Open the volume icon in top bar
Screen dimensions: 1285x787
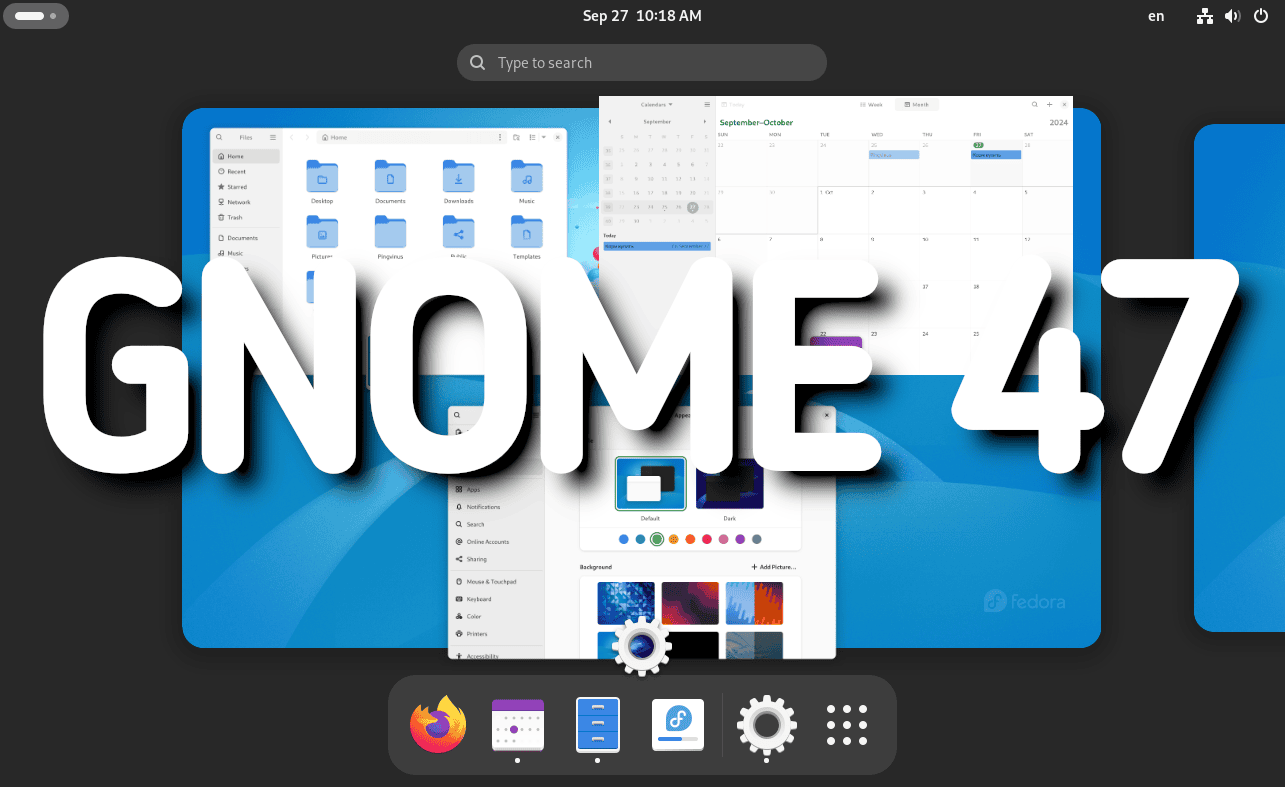click(1232, 16)
